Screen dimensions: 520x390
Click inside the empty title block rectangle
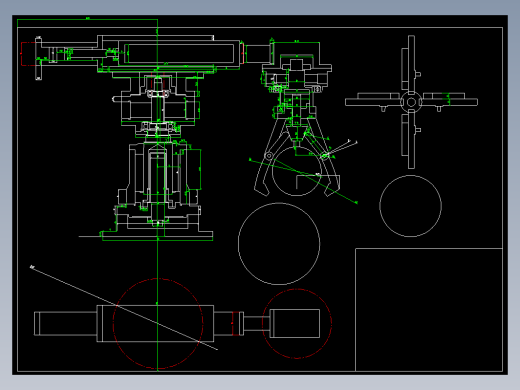pos(429,309)
